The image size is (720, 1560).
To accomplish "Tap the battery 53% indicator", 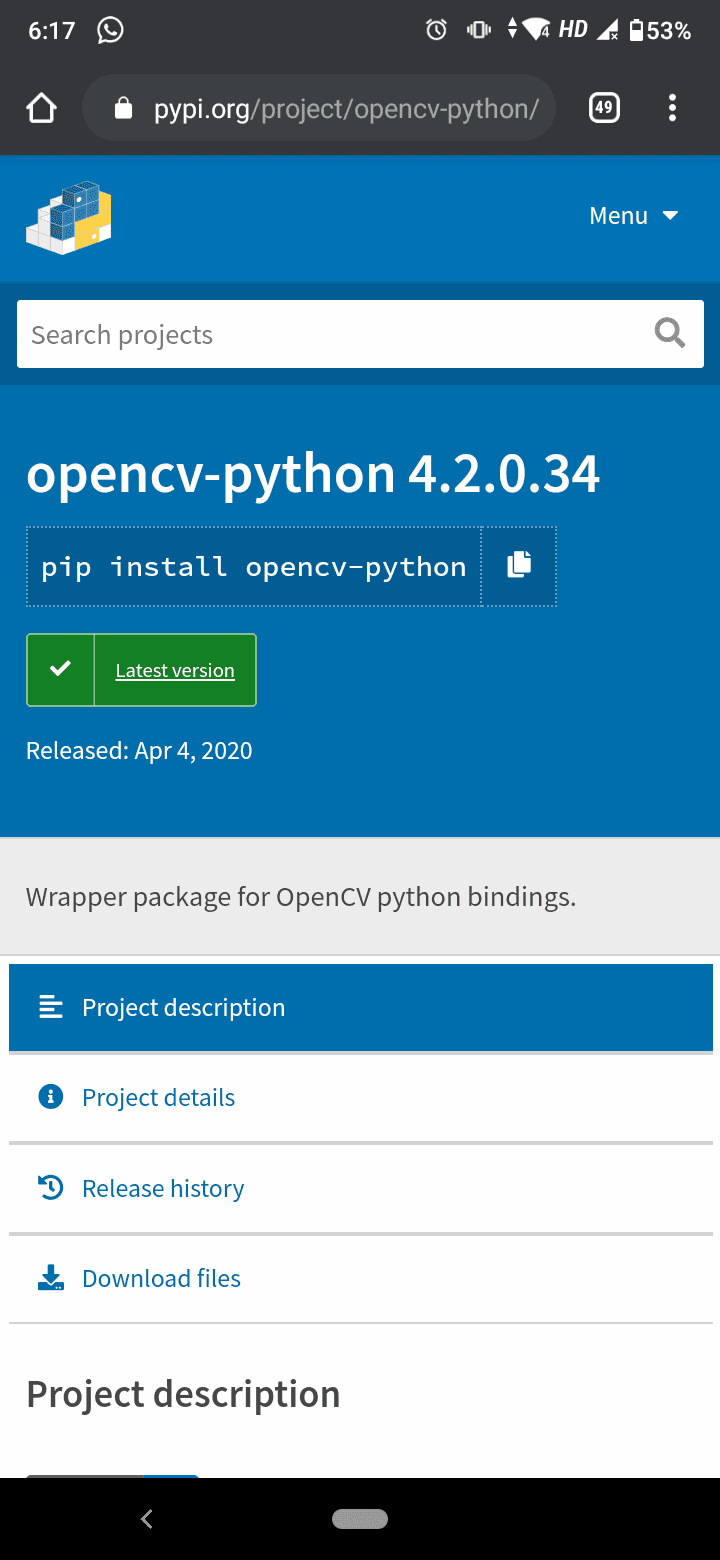I will pyautogui.click(x=660, y=30).
